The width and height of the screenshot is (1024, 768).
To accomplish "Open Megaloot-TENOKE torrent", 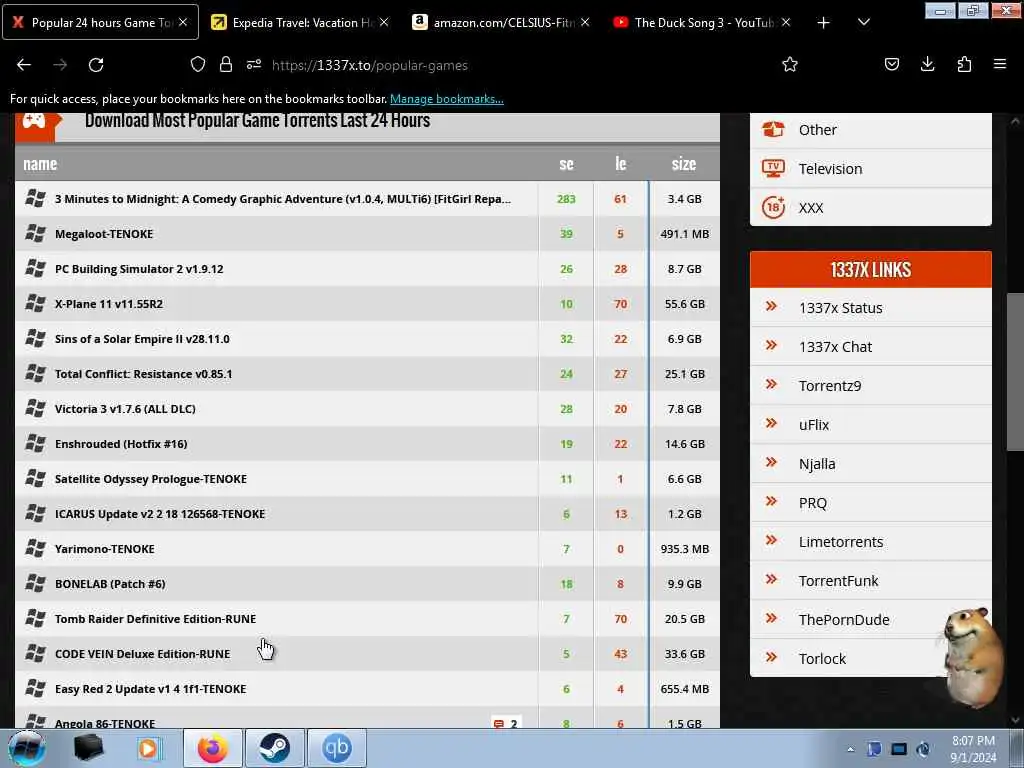I will pyautogui.click(x=104, y=234).
